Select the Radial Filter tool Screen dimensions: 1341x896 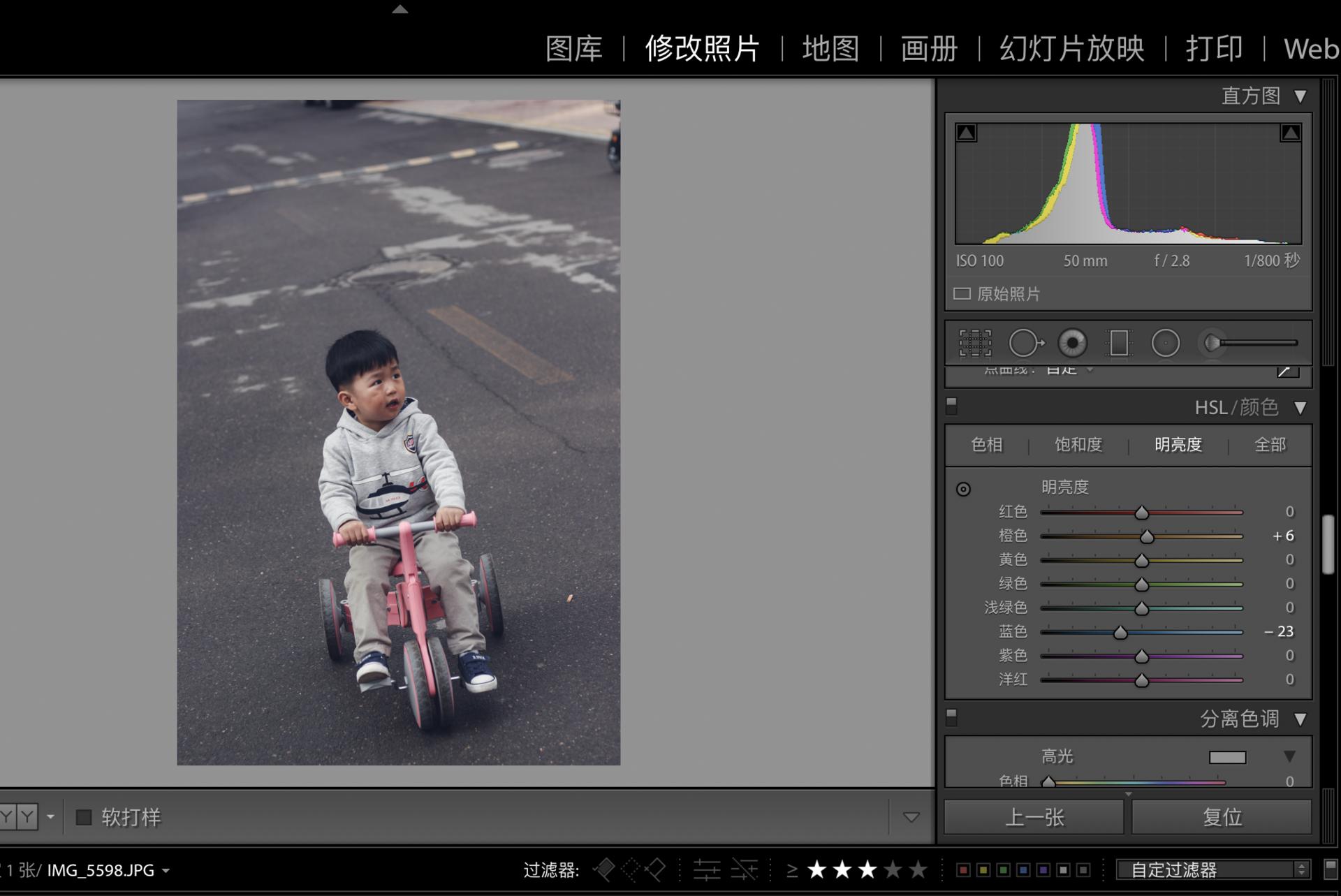pyautogui.click(x=1165, y=343)
